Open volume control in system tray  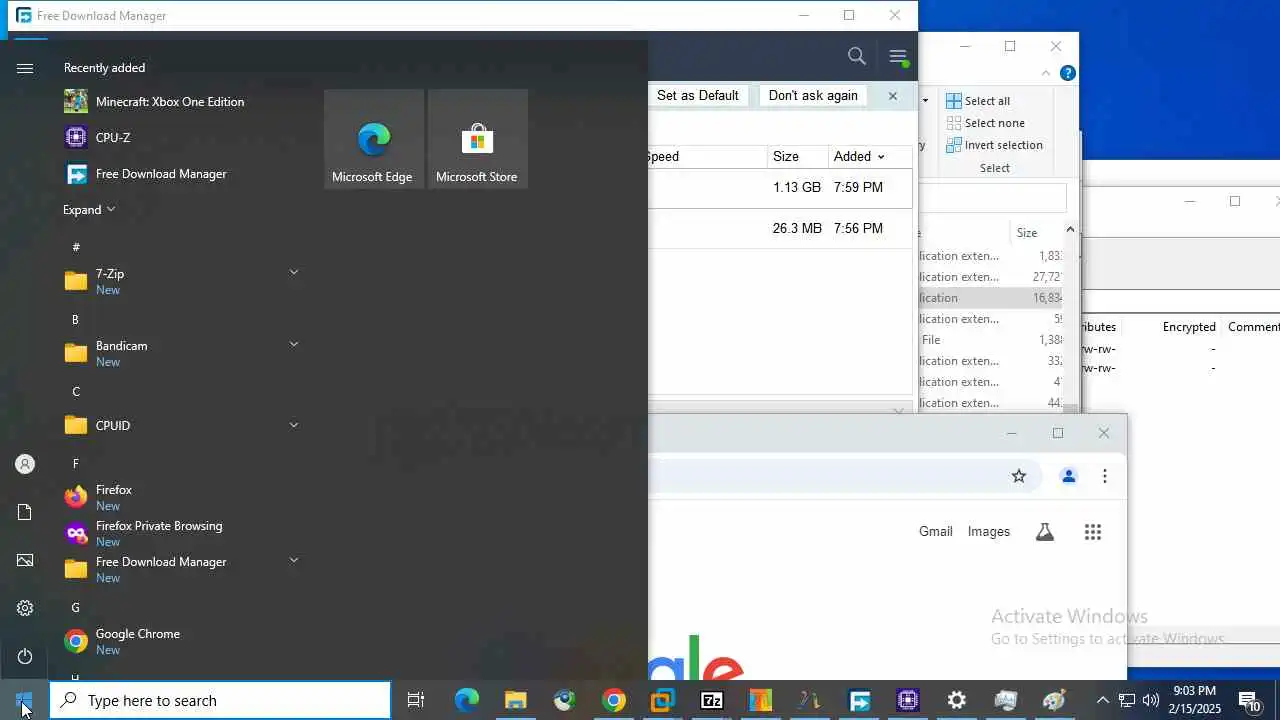click(1151, 701)
